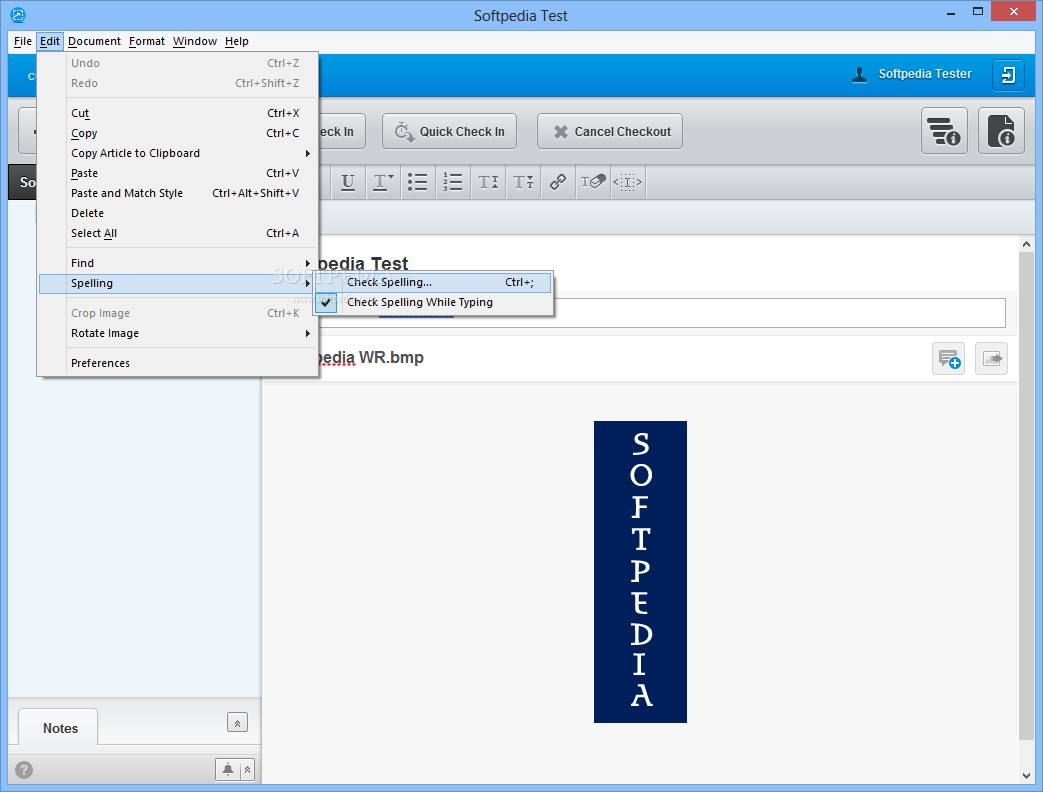Click the Softpedia Tester user avatar icon
Viewport: 1043px width, 792px height.
(859, 74)
